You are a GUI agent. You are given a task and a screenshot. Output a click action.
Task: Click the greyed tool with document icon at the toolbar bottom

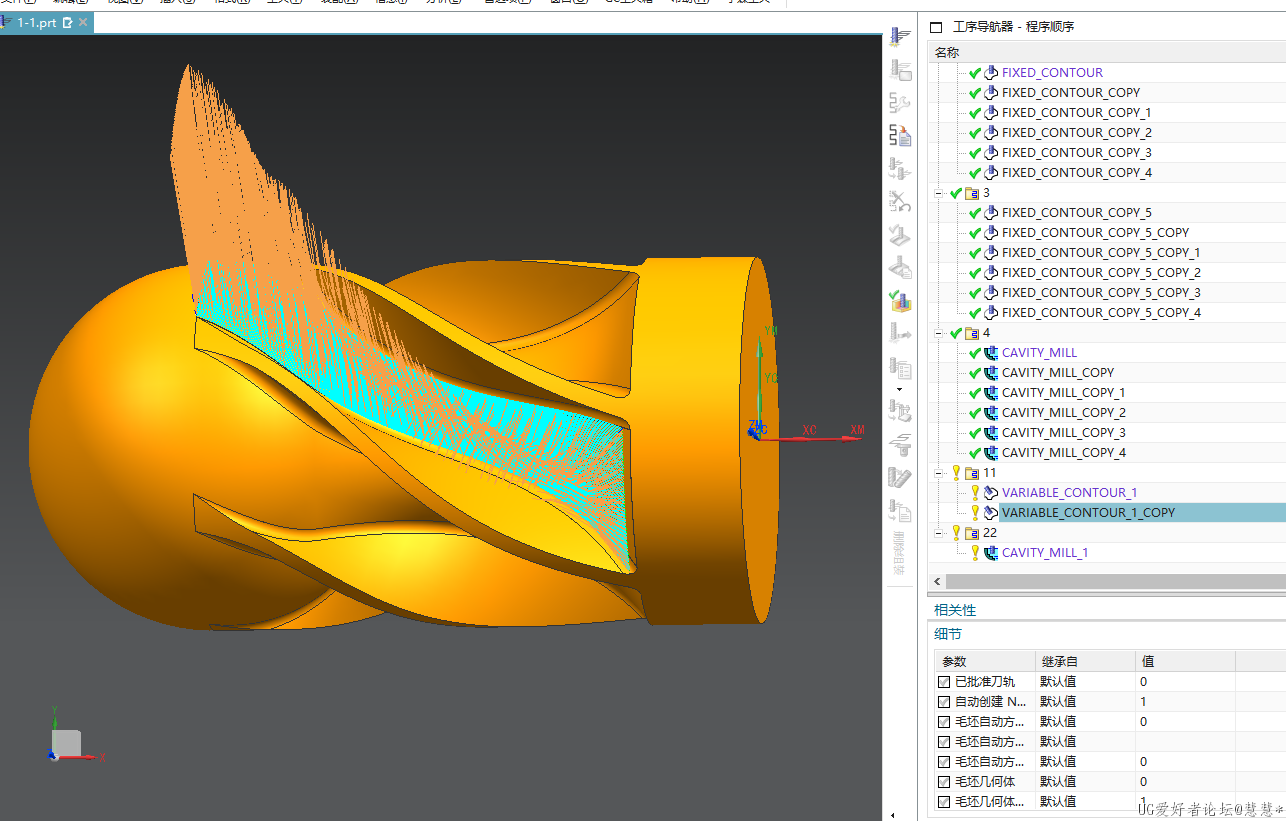(x=900, y=510)
